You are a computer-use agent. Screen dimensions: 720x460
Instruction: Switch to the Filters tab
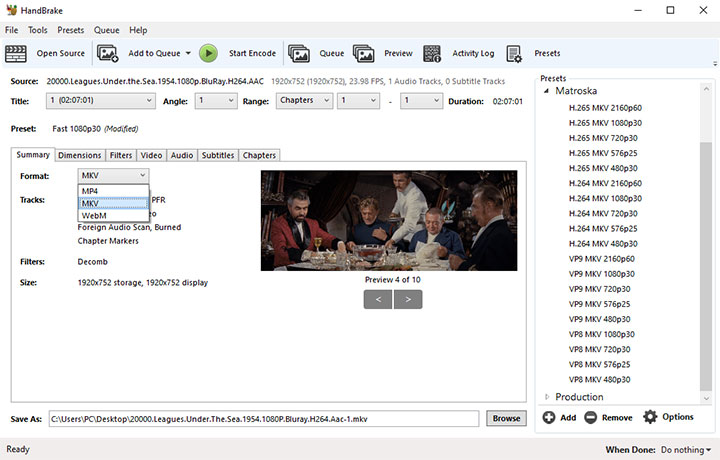click(x=121, y=155)
